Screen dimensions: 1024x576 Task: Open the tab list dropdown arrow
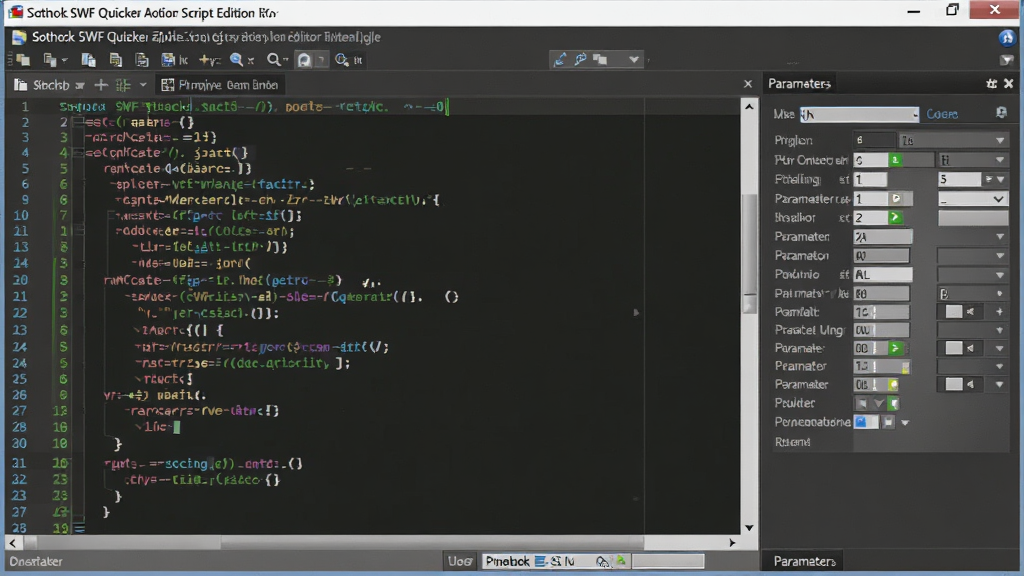[x=143, y=85]
